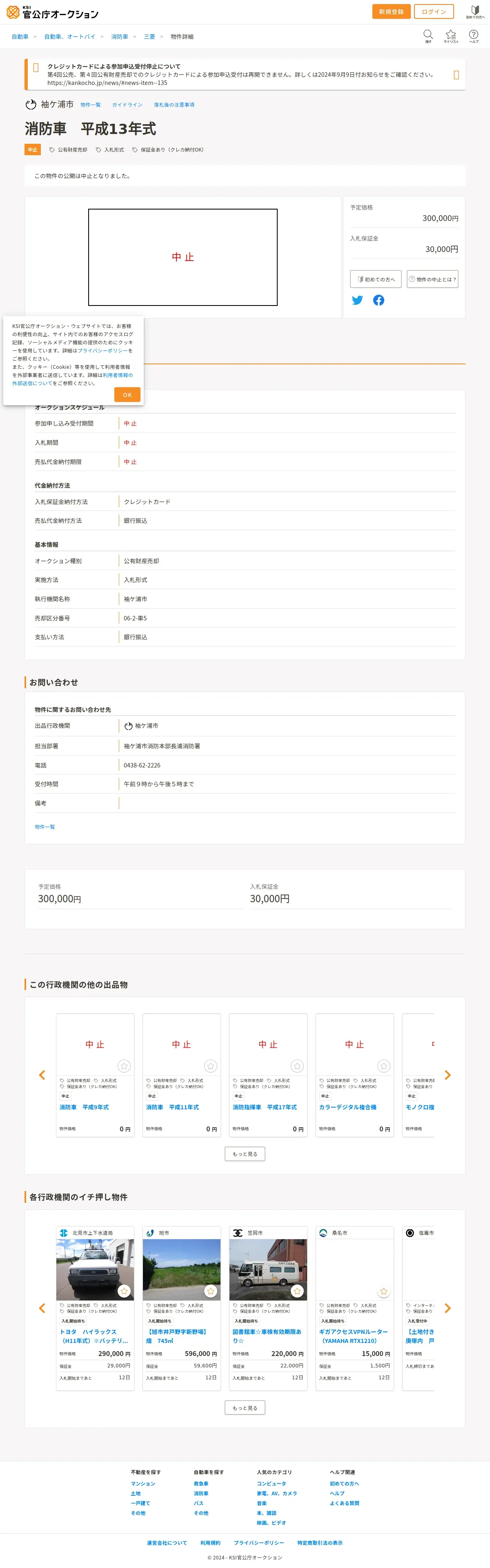Open footer 特定商取引法の表示 link
The width and height of the screenshot is (490, 1568).
(x=320, y=1542)
